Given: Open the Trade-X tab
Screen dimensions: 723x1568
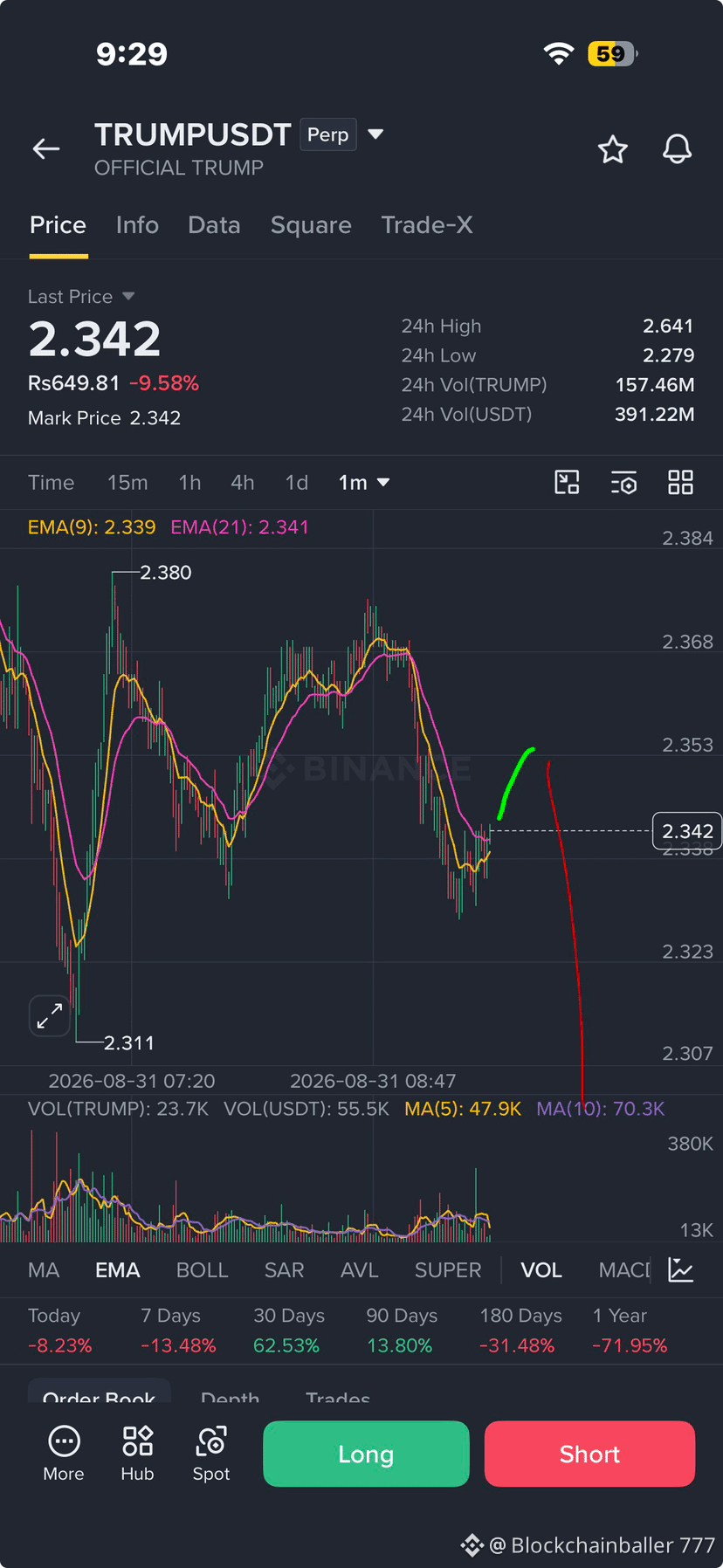Looking at the screenshot, I should (x=427, y=225).
